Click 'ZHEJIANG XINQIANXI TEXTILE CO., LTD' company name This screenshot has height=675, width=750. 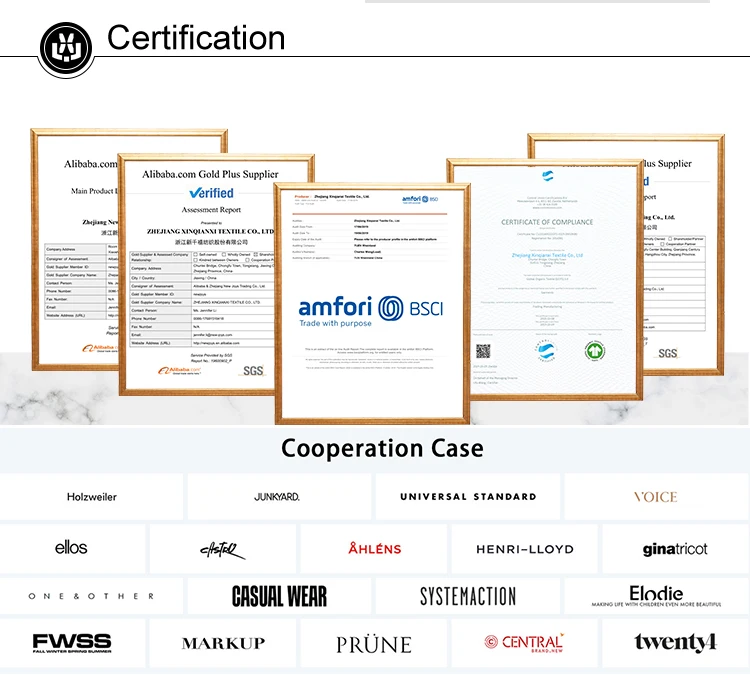click(211, 232)
